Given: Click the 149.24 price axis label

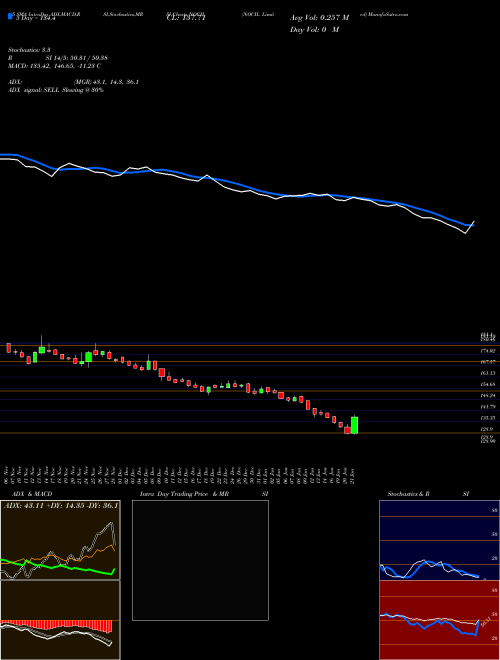Looking at the screenshot, I should [488, 396].
